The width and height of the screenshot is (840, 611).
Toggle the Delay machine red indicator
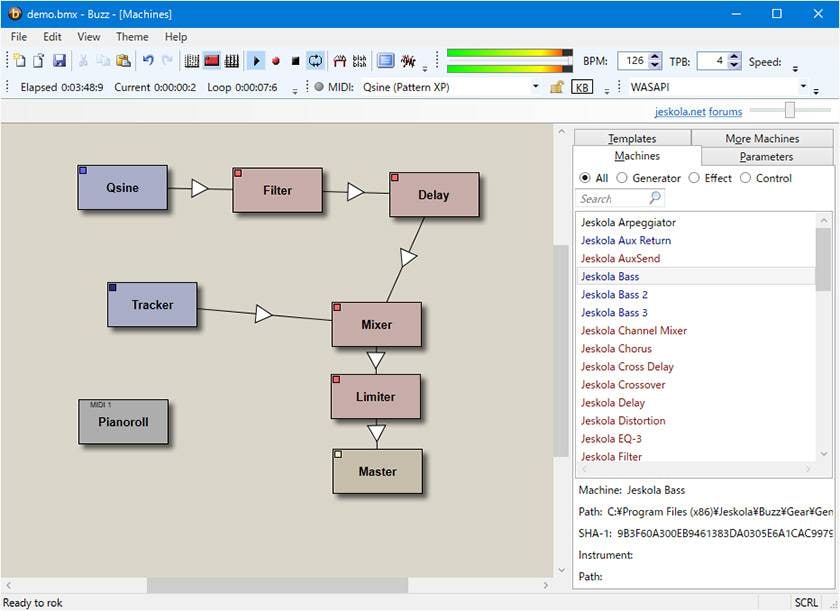pyautogui.click(x=395, y=177)
